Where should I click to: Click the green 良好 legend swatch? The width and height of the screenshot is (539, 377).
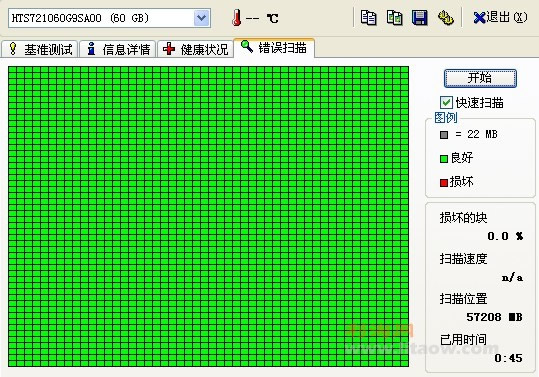(444, 158)
